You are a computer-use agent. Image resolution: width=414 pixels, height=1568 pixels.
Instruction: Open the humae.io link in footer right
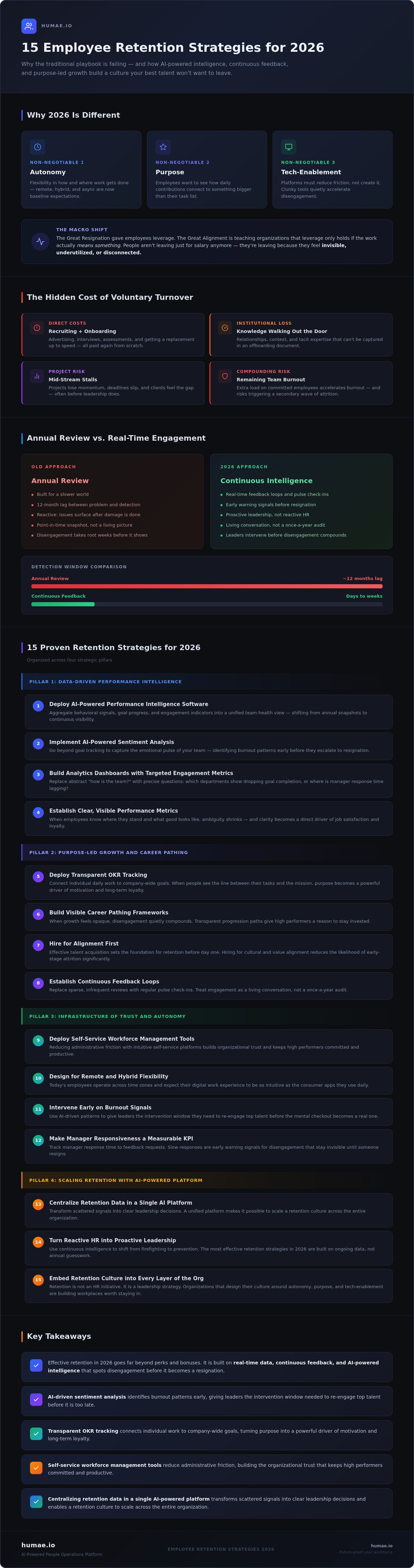click(381, 1546)
